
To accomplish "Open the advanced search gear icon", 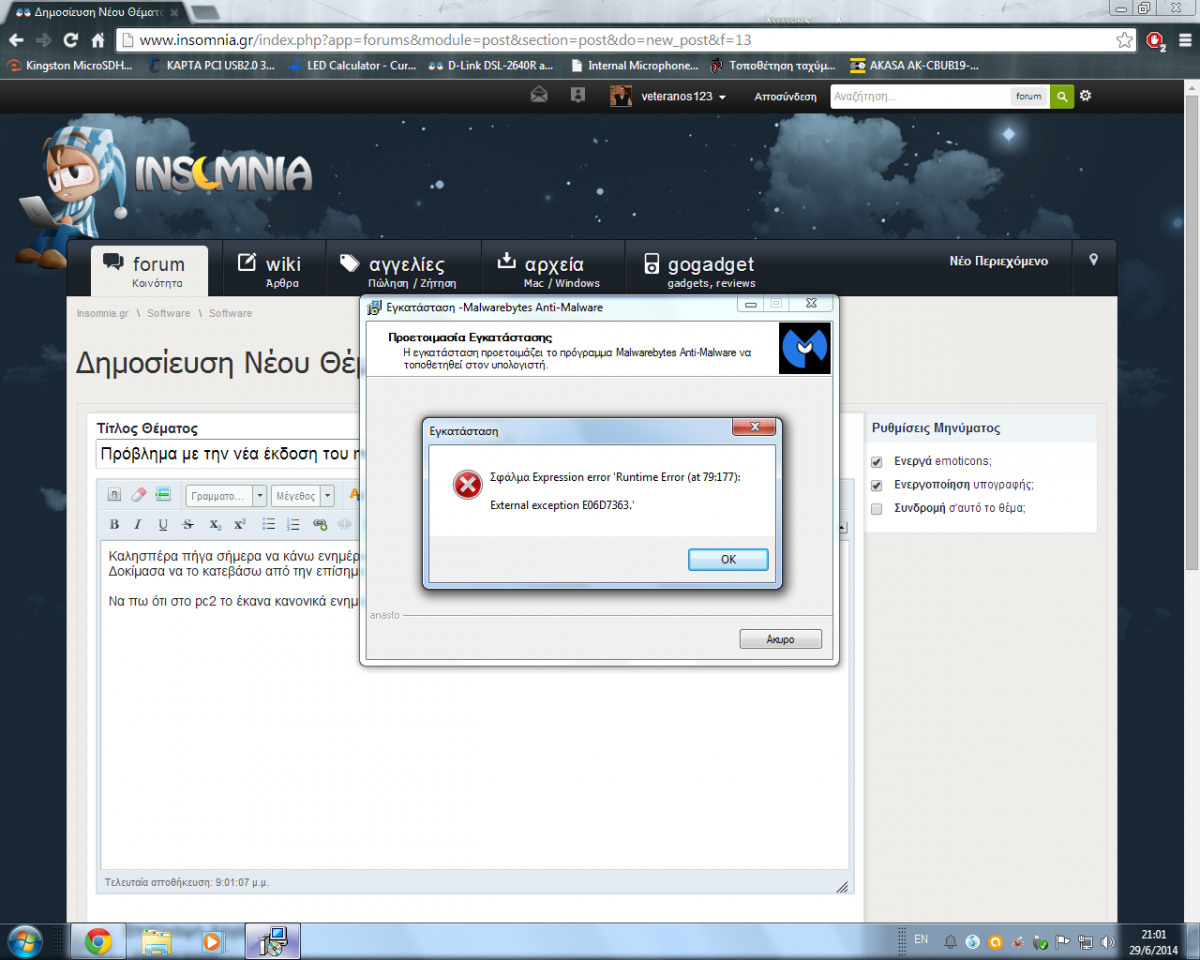I will (1086, 96).
